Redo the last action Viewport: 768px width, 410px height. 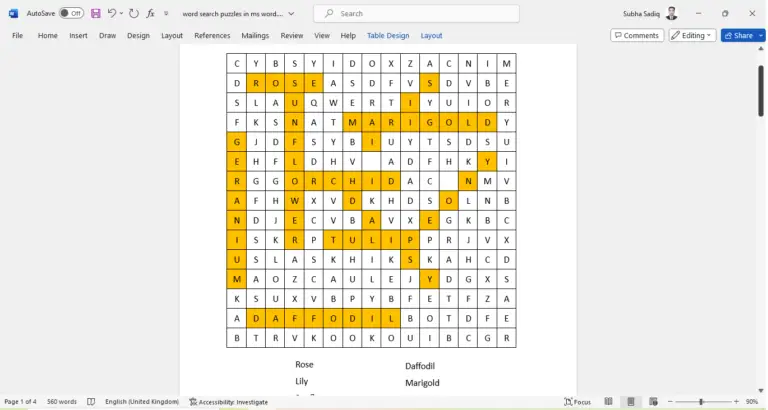[x=134, y=13]
